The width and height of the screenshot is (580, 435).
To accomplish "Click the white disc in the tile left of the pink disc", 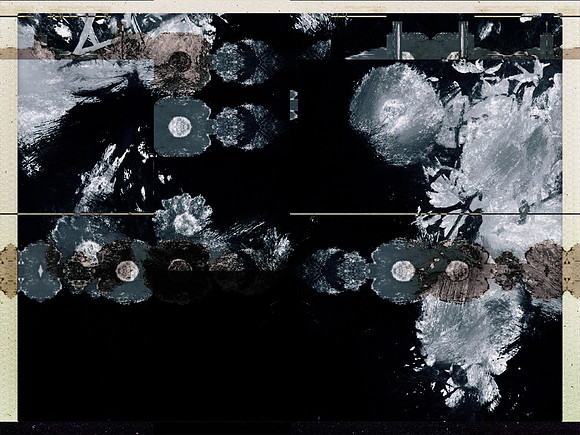I will [x=403, y=271].
